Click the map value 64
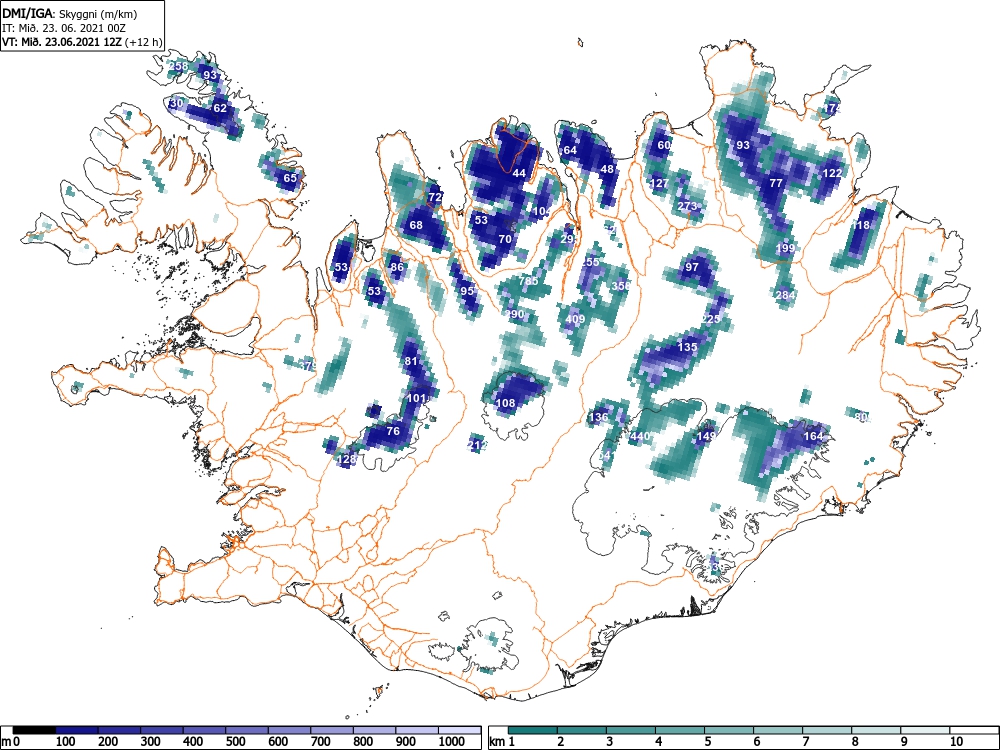1000x750 pixels. pyautogui.click(x=570, y=151)
